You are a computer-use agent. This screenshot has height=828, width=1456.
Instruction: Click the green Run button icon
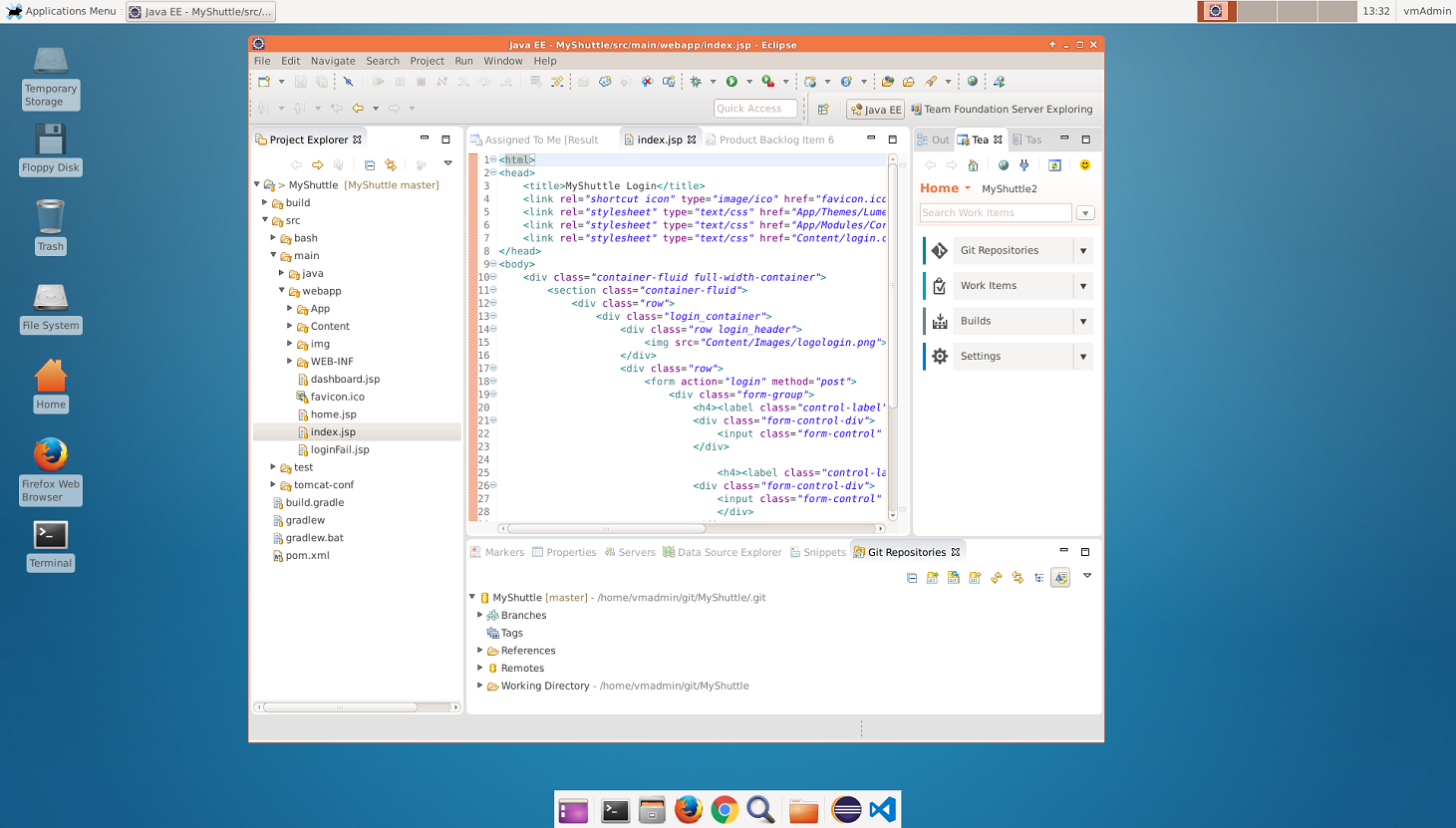coord(731,82)
